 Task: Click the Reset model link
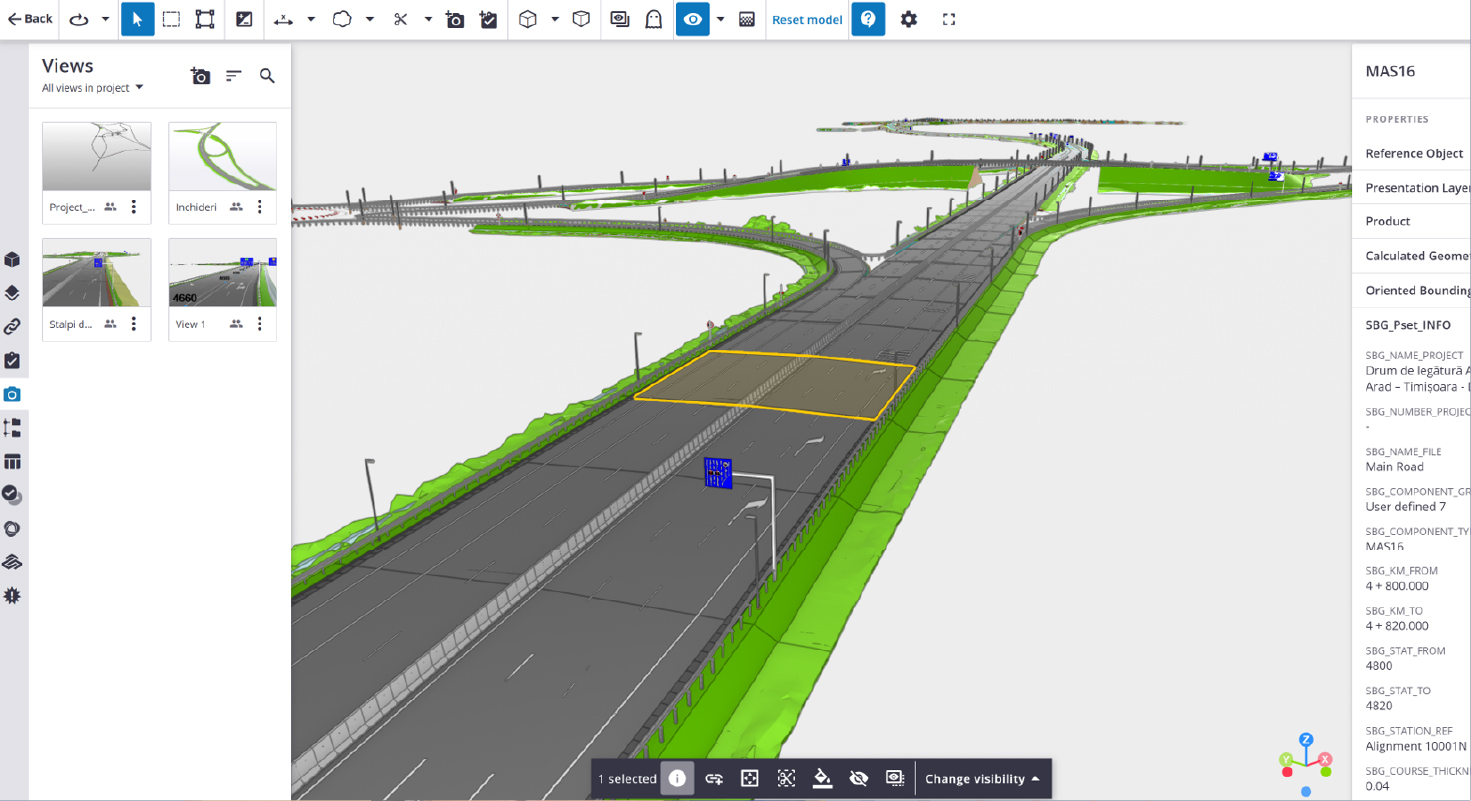pyautogui.click(x=807, y=20)
